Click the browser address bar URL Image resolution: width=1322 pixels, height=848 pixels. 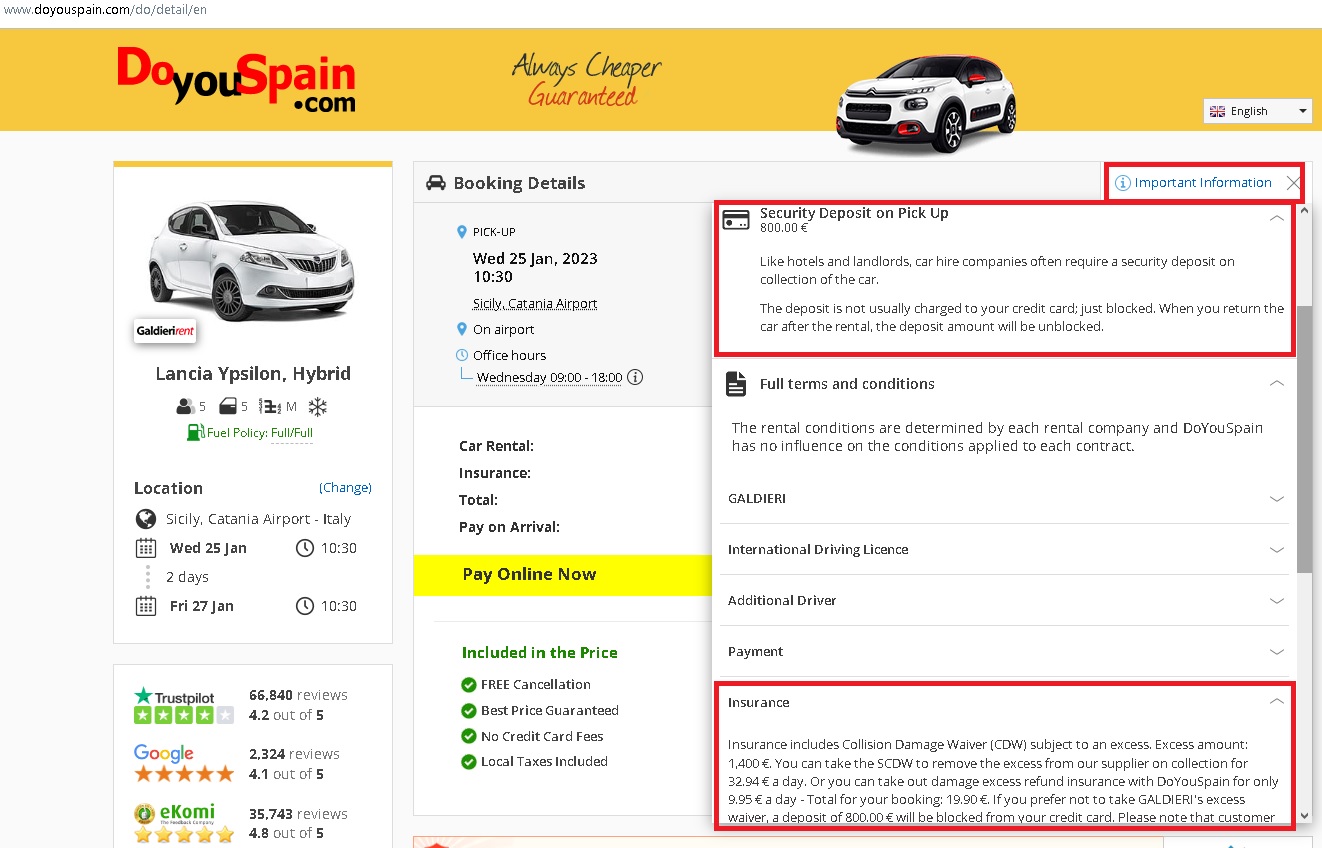104,10
